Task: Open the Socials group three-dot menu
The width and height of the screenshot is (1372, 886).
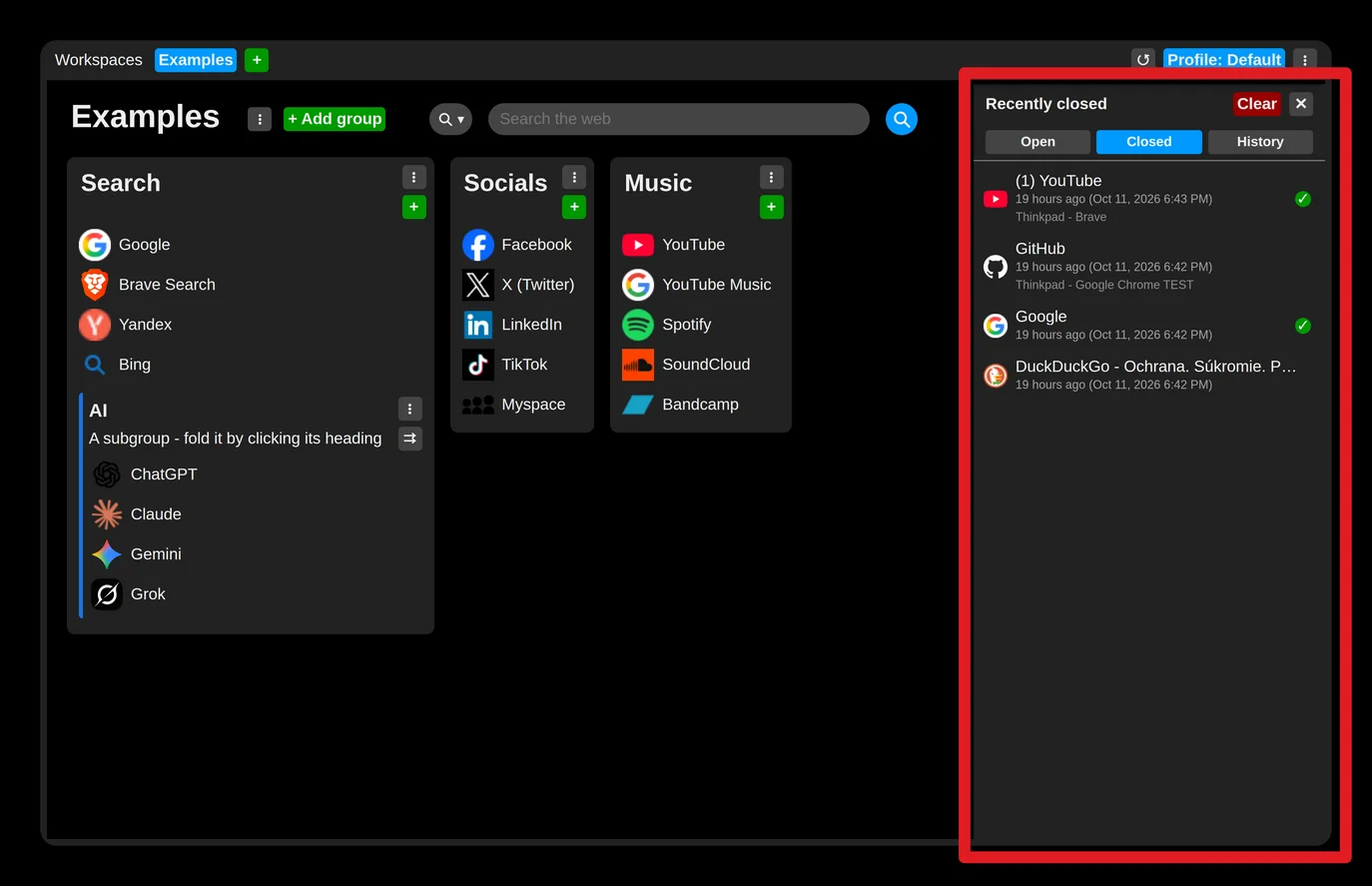Action: pos(574,177)
